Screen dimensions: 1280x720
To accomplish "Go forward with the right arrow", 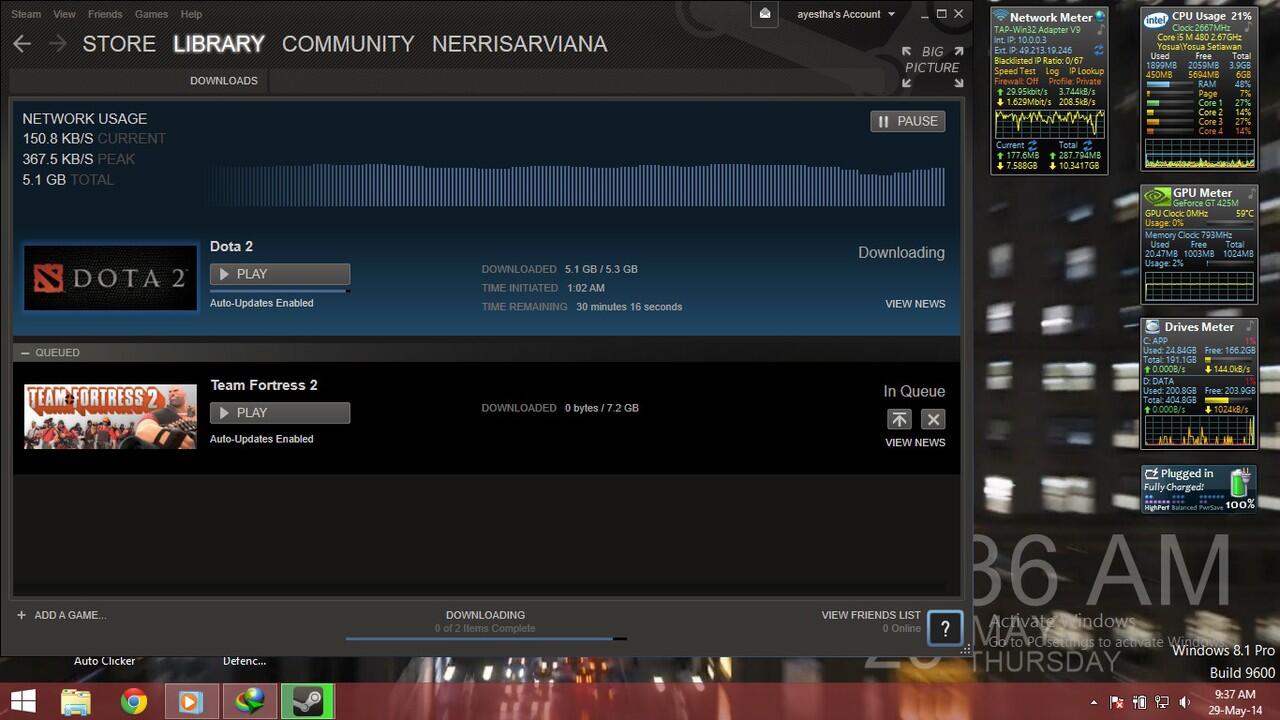I will tap(58, 43).
